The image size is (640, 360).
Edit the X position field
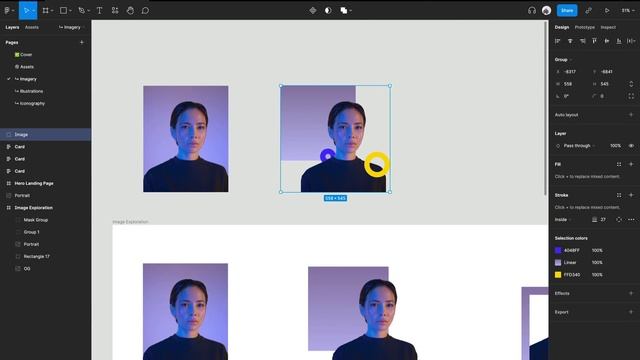571,72
